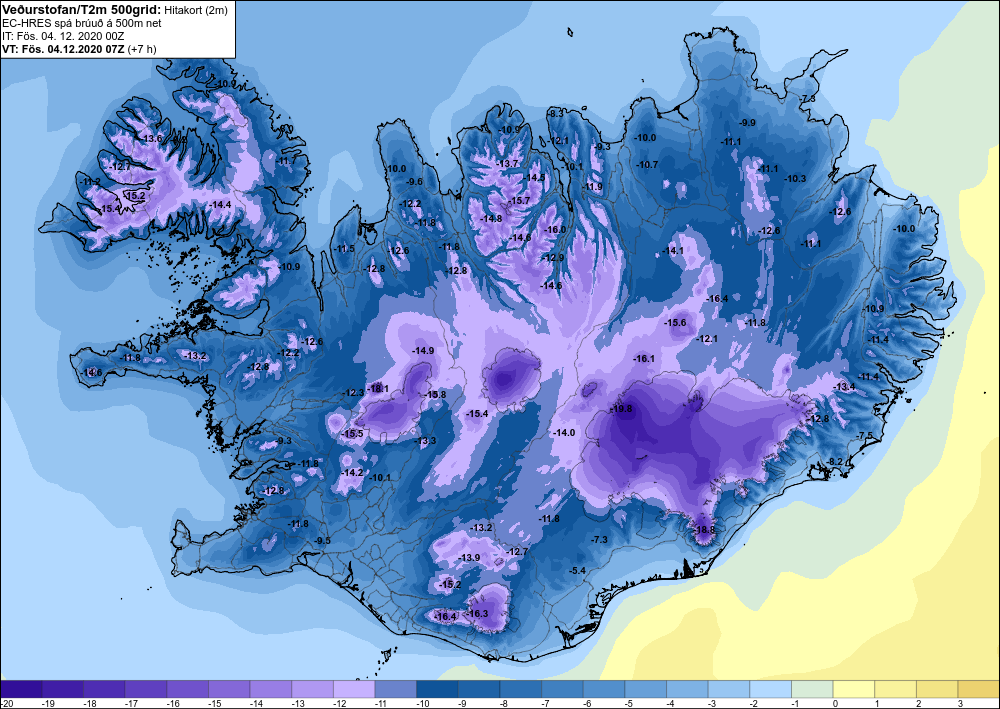
Task: Select the -16.3 temperature label
Action: (478, 613)
